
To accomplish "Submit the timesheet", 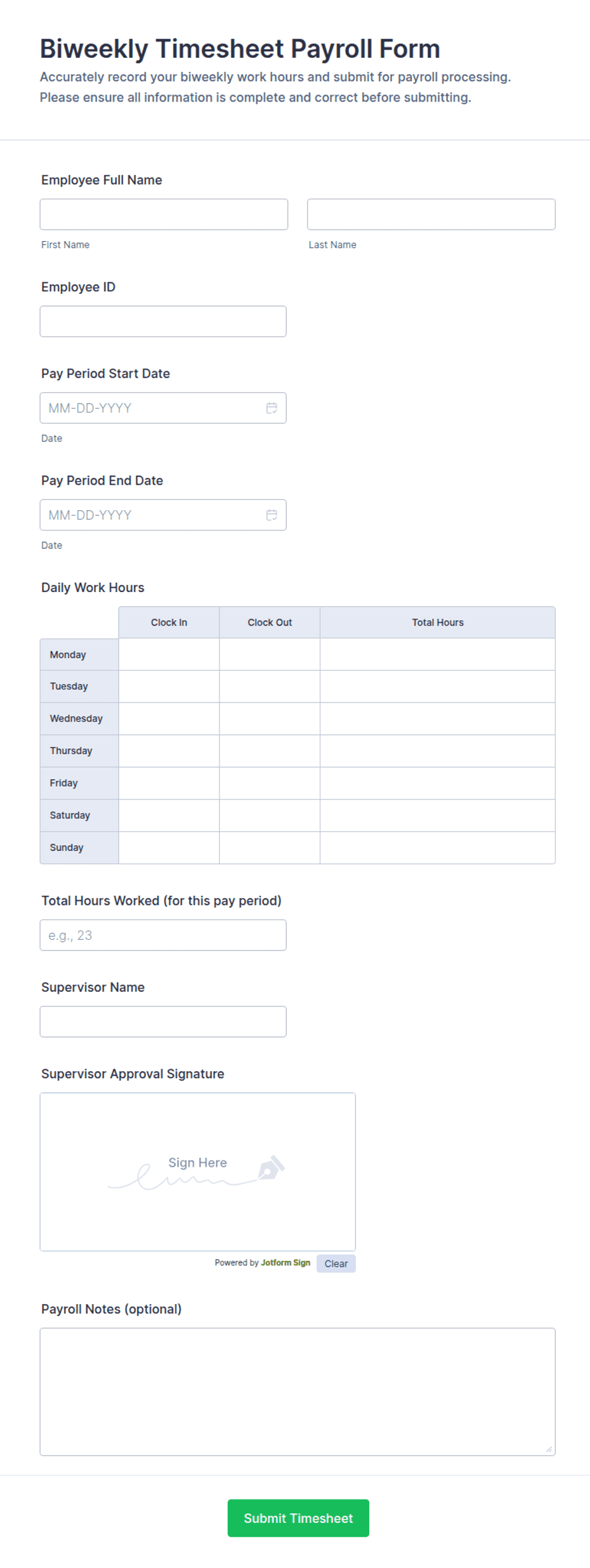I will (298, 1519).
